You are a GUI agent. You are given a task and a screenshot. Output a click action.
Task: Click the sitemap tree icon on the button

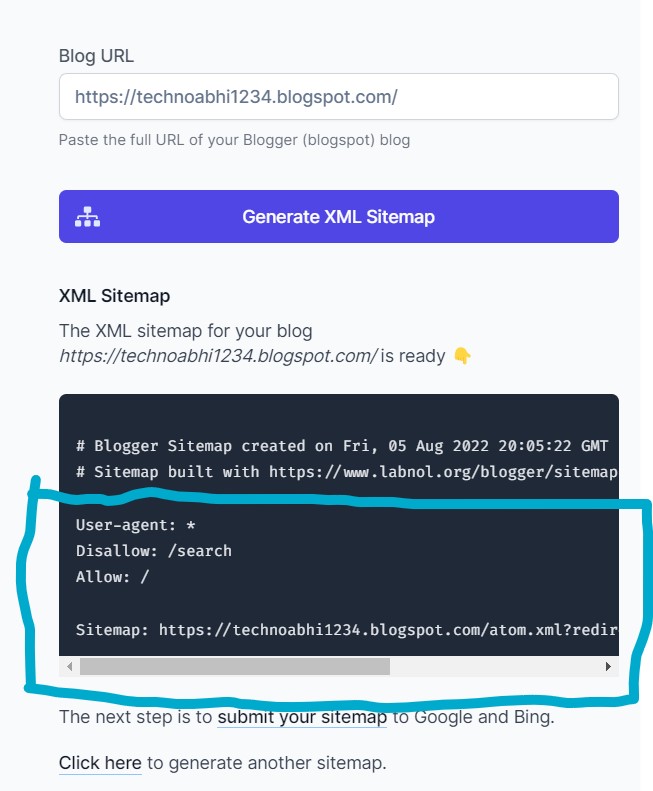[x=87, y=217]
